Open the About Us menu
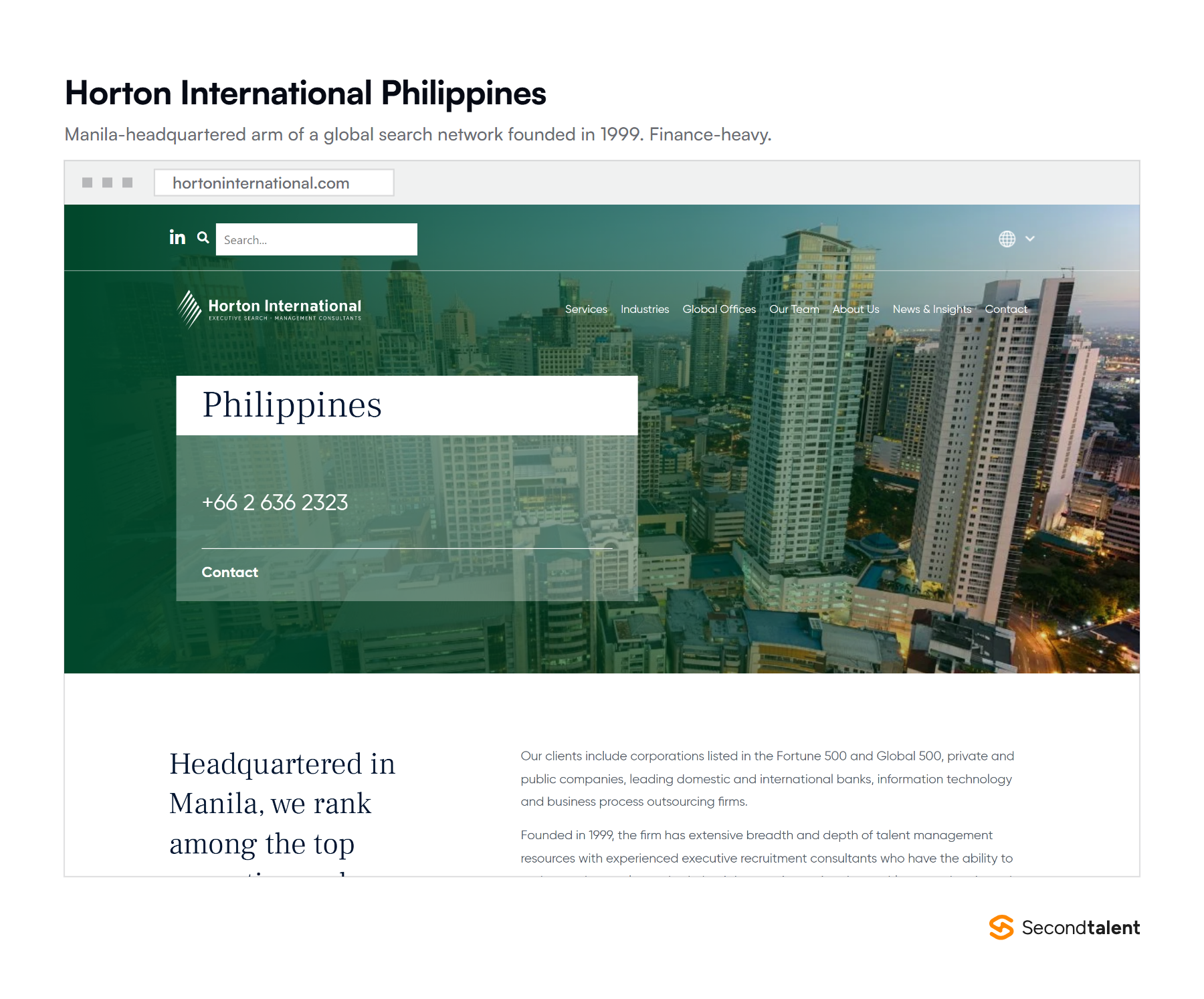 [856, 309]
